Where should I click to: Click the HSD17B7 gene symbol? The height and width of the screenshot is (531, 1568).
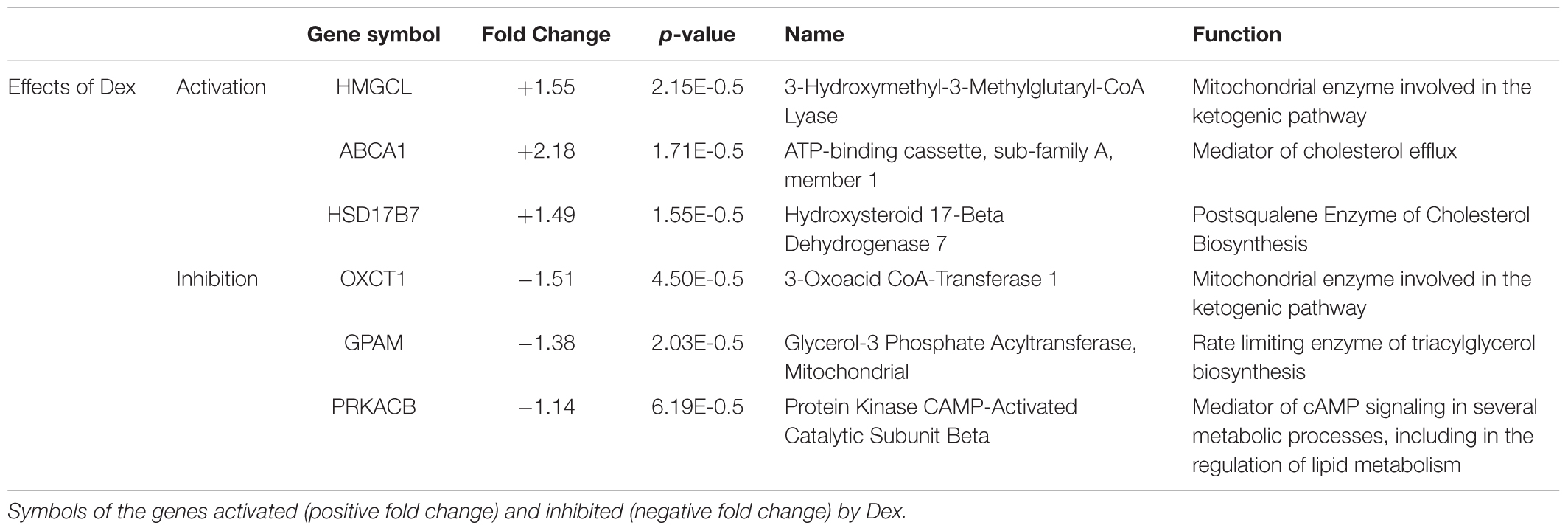click(374, 215)
